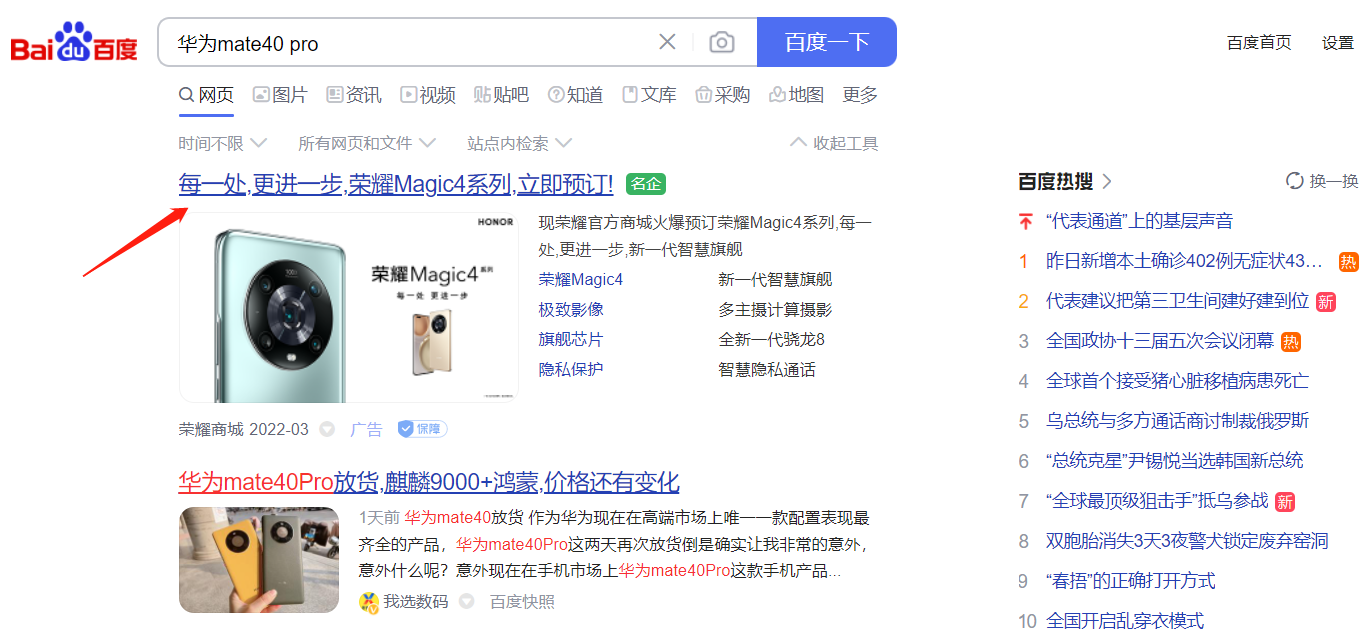Click the Honor Magic4 ad image
The image size is (1370, 635).
(x=349, y=307)
